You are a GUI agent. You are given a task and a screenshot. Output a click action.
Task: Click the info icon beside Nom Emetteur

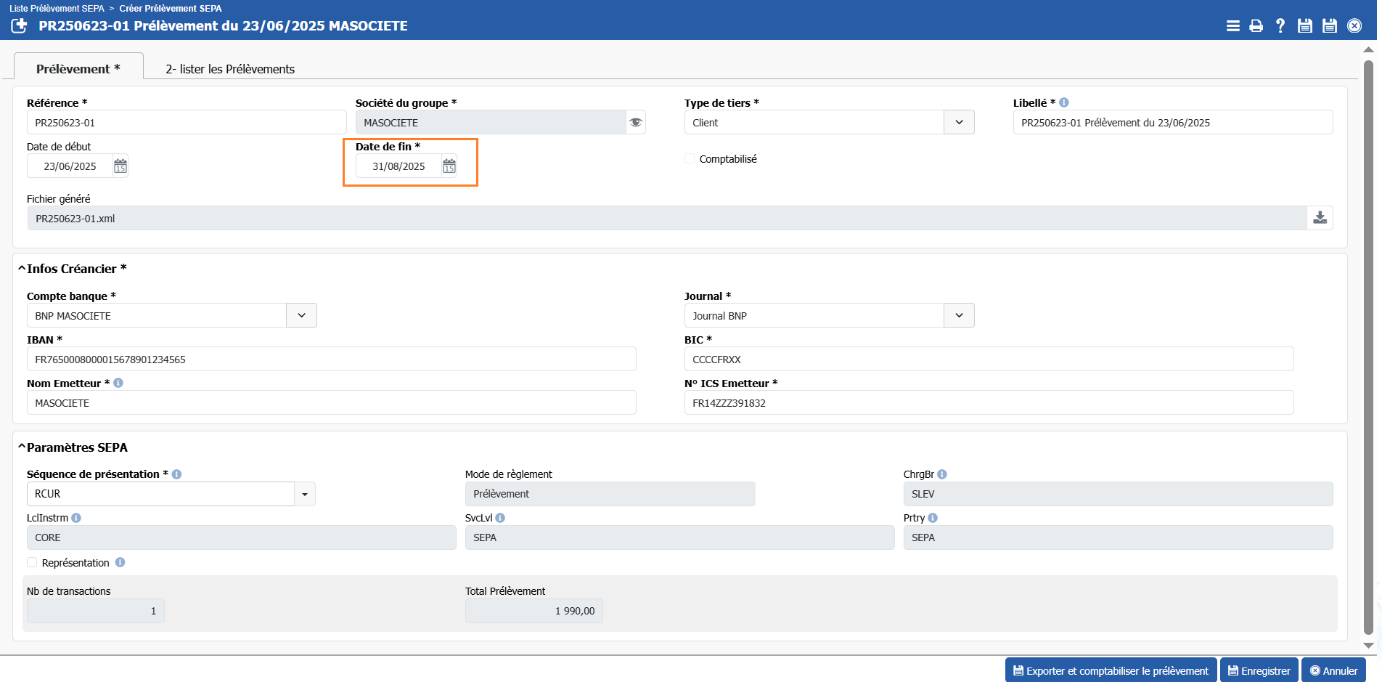(118, 383)
